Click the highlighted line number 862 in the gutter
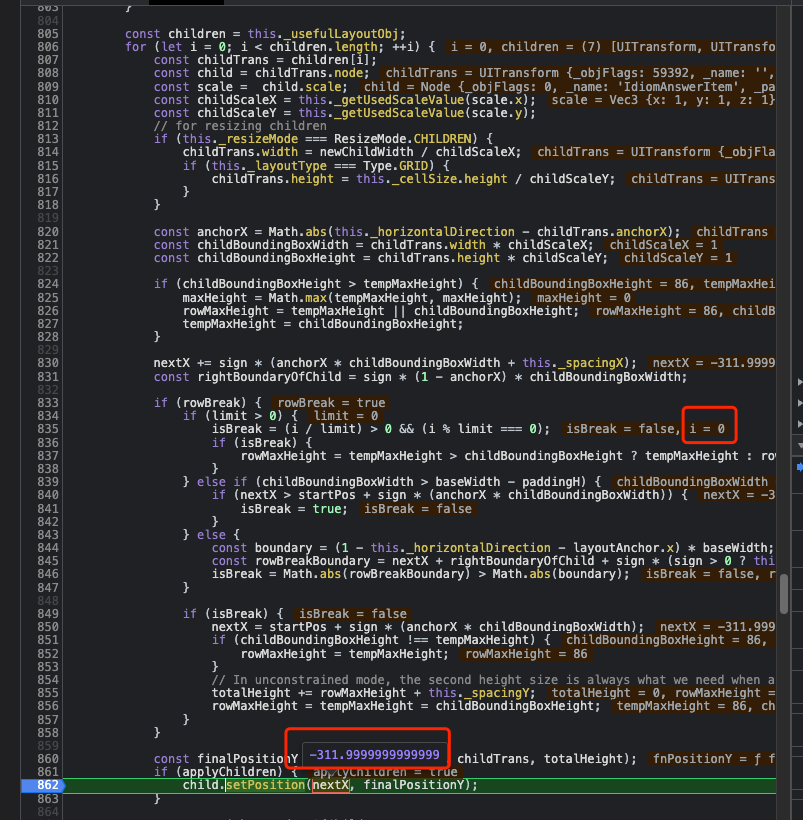This screenshot has width=803, height=820. point(48,785)
